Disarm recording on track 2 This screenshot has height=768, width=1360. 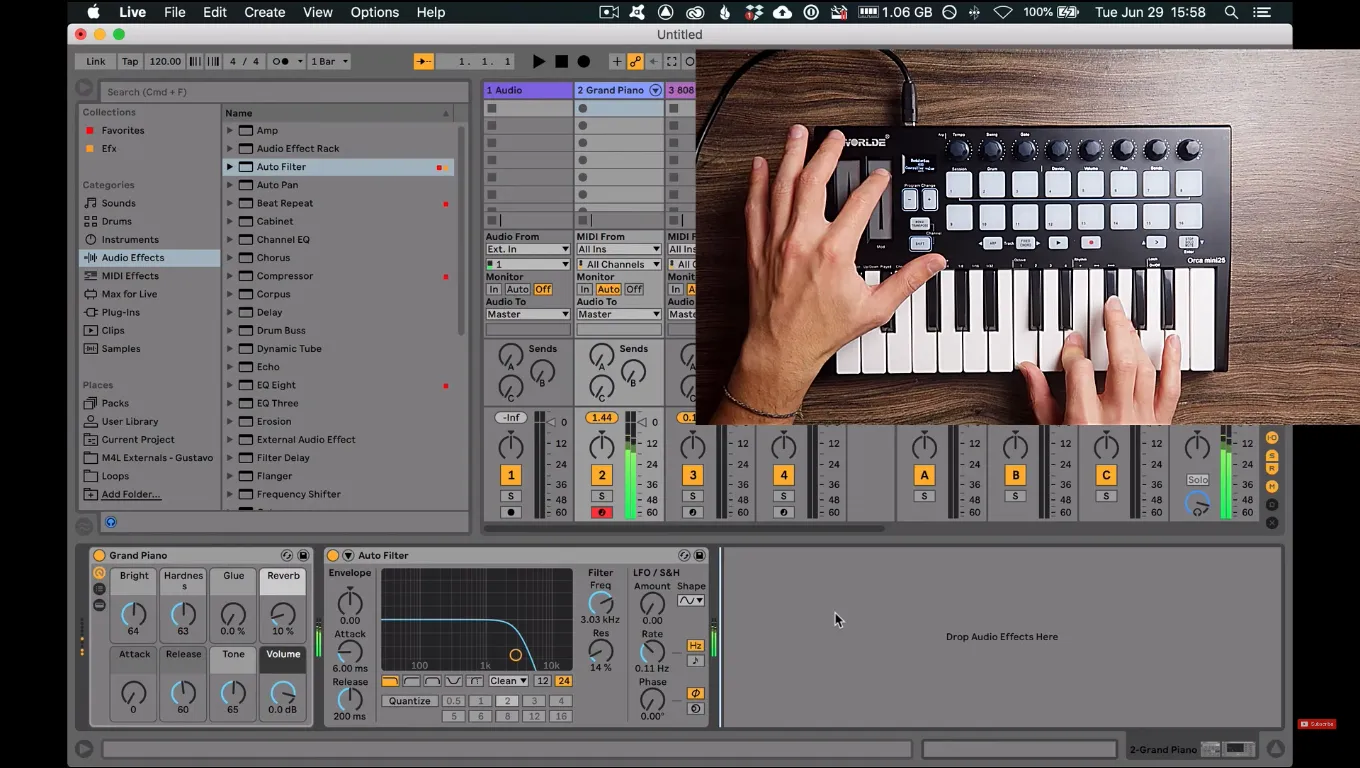click(x=602, y=512)
